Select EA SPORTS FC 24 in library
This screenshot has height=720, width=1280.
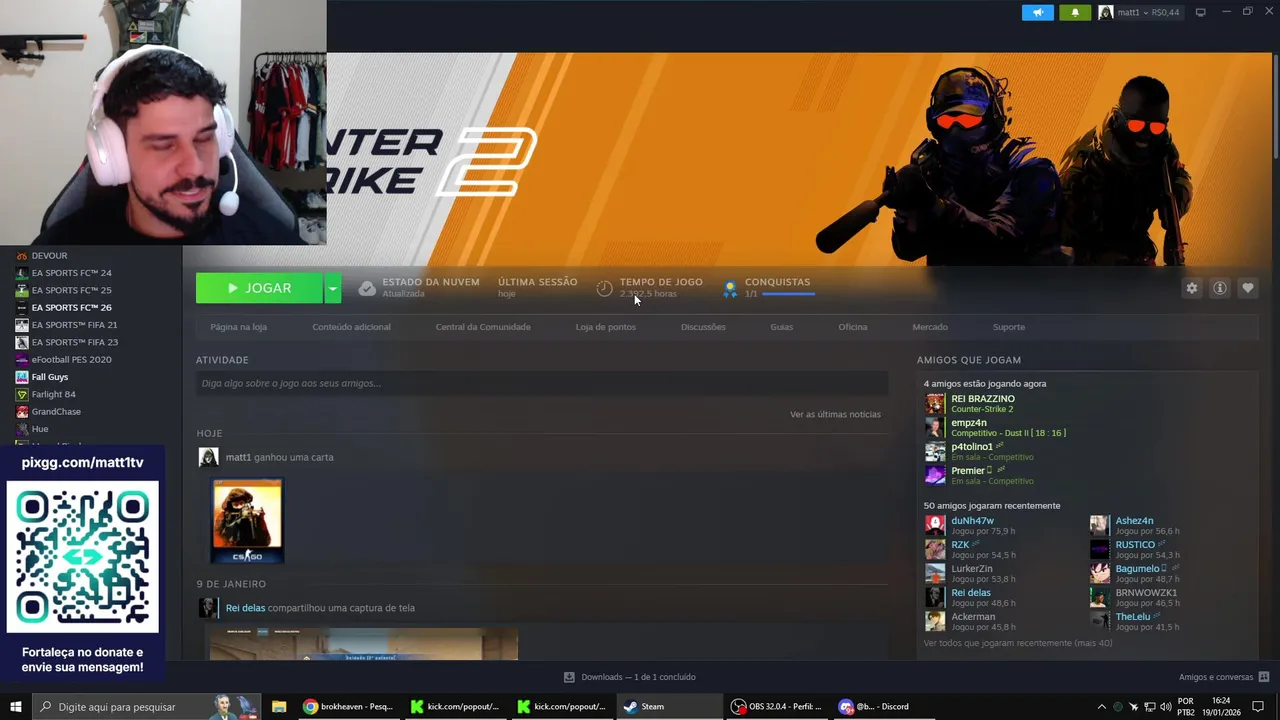point(71,273)
